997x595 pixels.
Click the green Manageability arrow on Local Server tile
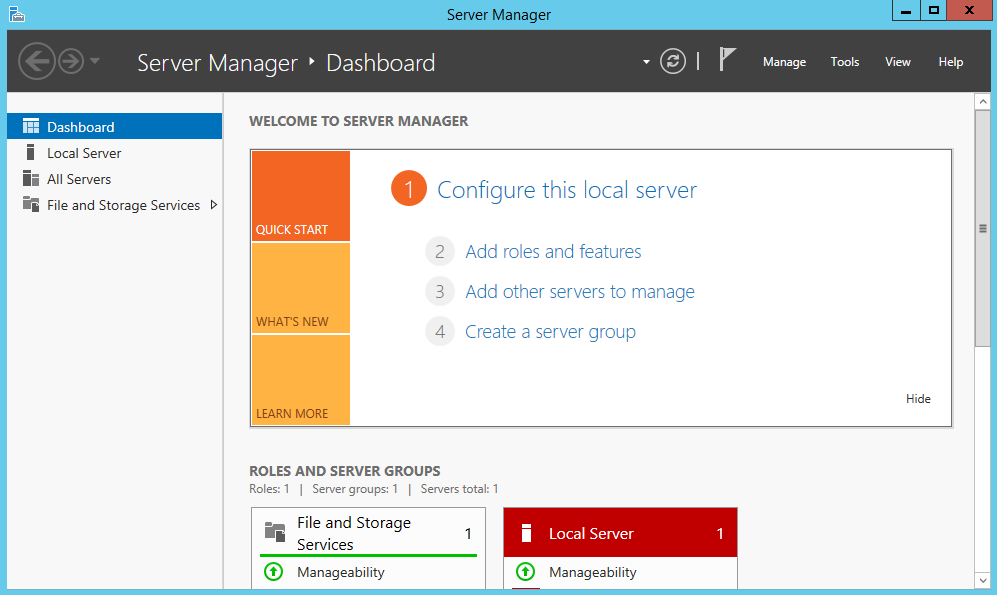[525, 572]
